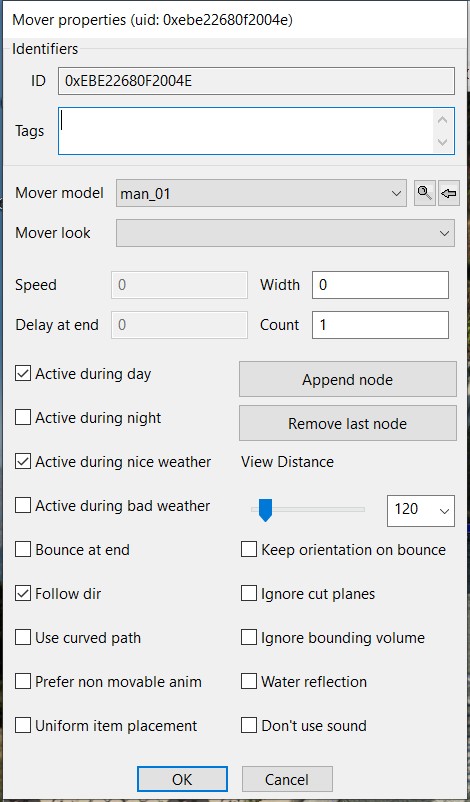Enable Bounce at end
This screenshot has width=470, height=802.
pyautogui.click(x=23, y=550)
